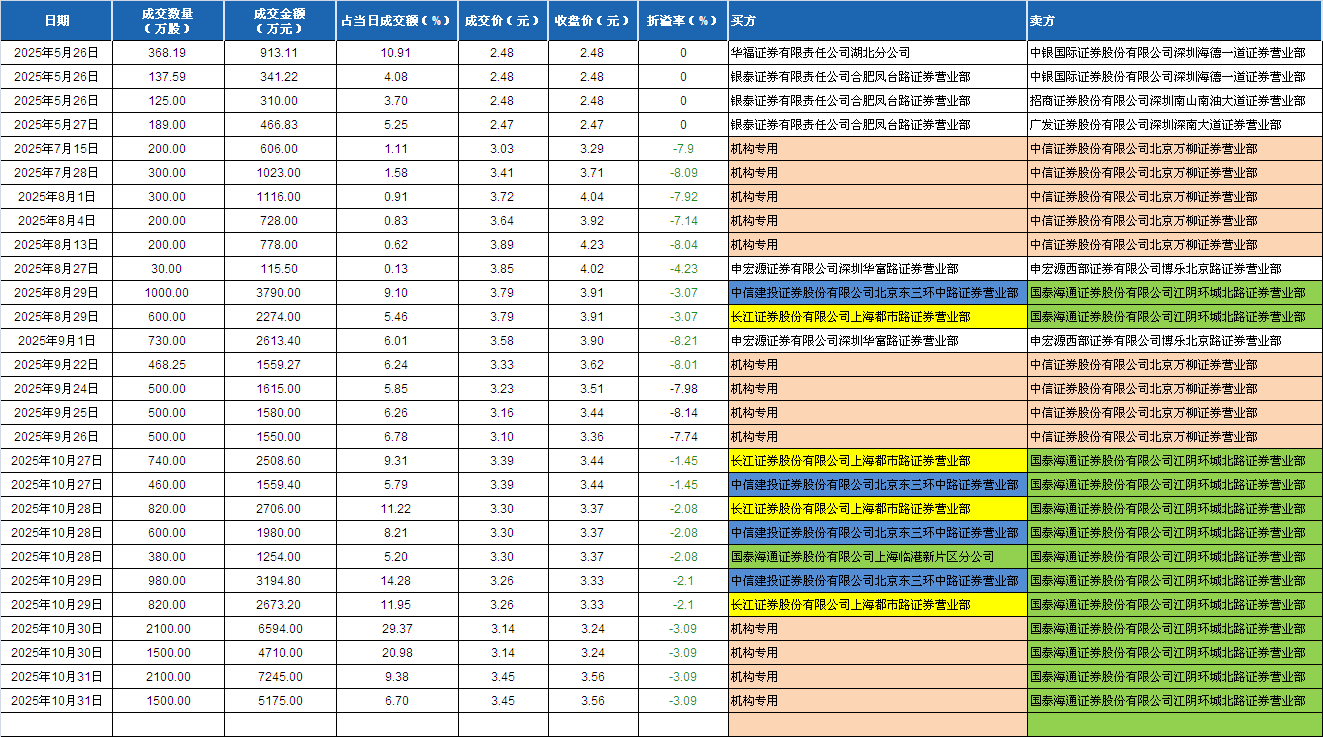
Task: Click the amount cell 913.11
Action: click(x=280, y=52)
